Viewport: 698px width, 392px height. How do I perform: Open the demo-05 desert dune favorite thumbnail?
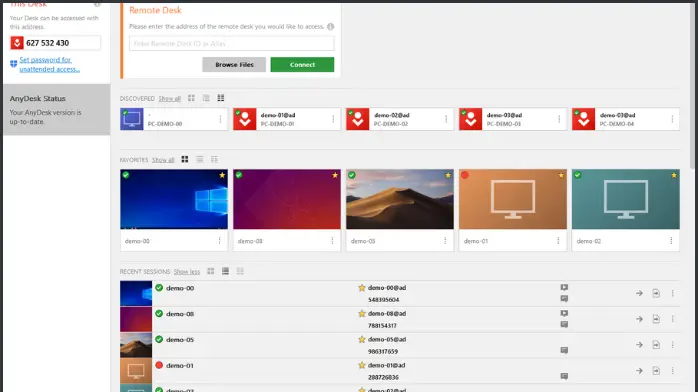400,199
